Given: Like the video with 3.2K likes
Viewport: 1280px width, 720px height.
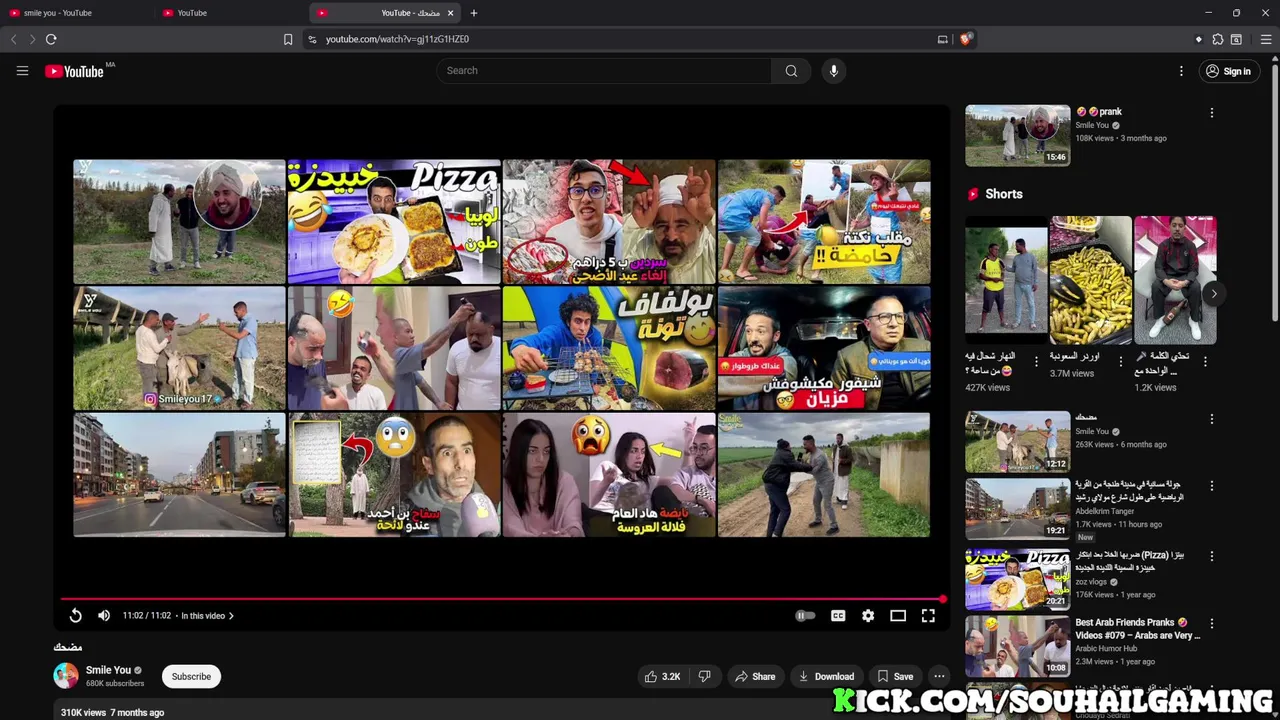Looking at the screenshot, I should click(662, 676).
